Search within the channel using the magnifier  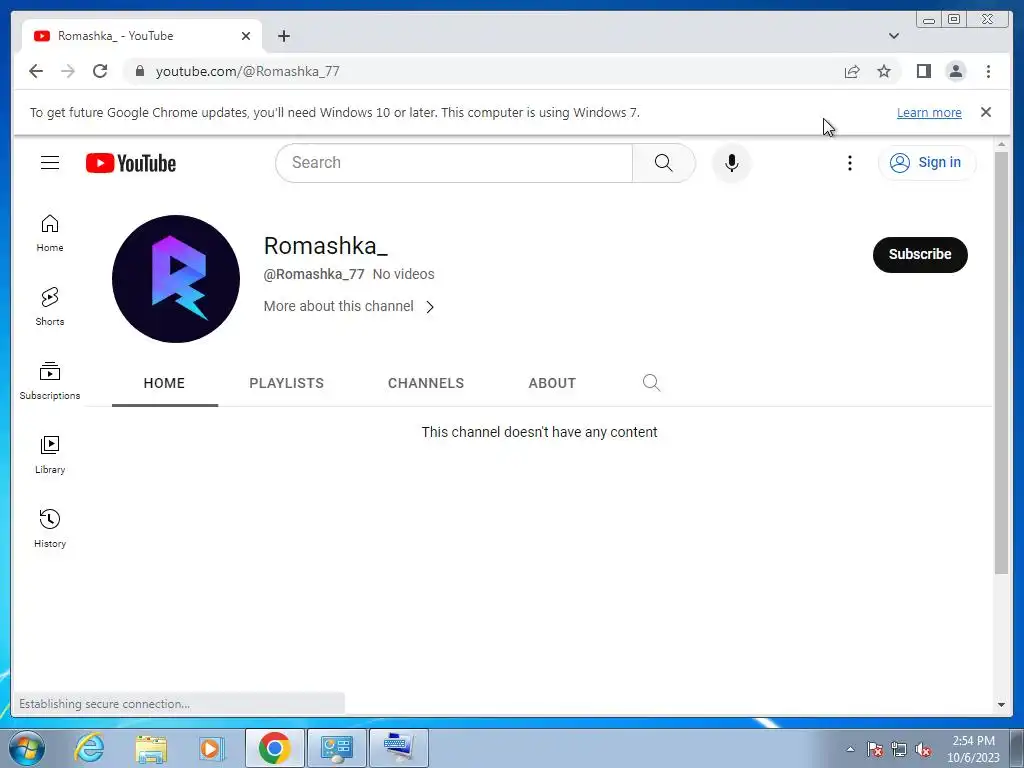pyautogui.click(x=651, y=383)
